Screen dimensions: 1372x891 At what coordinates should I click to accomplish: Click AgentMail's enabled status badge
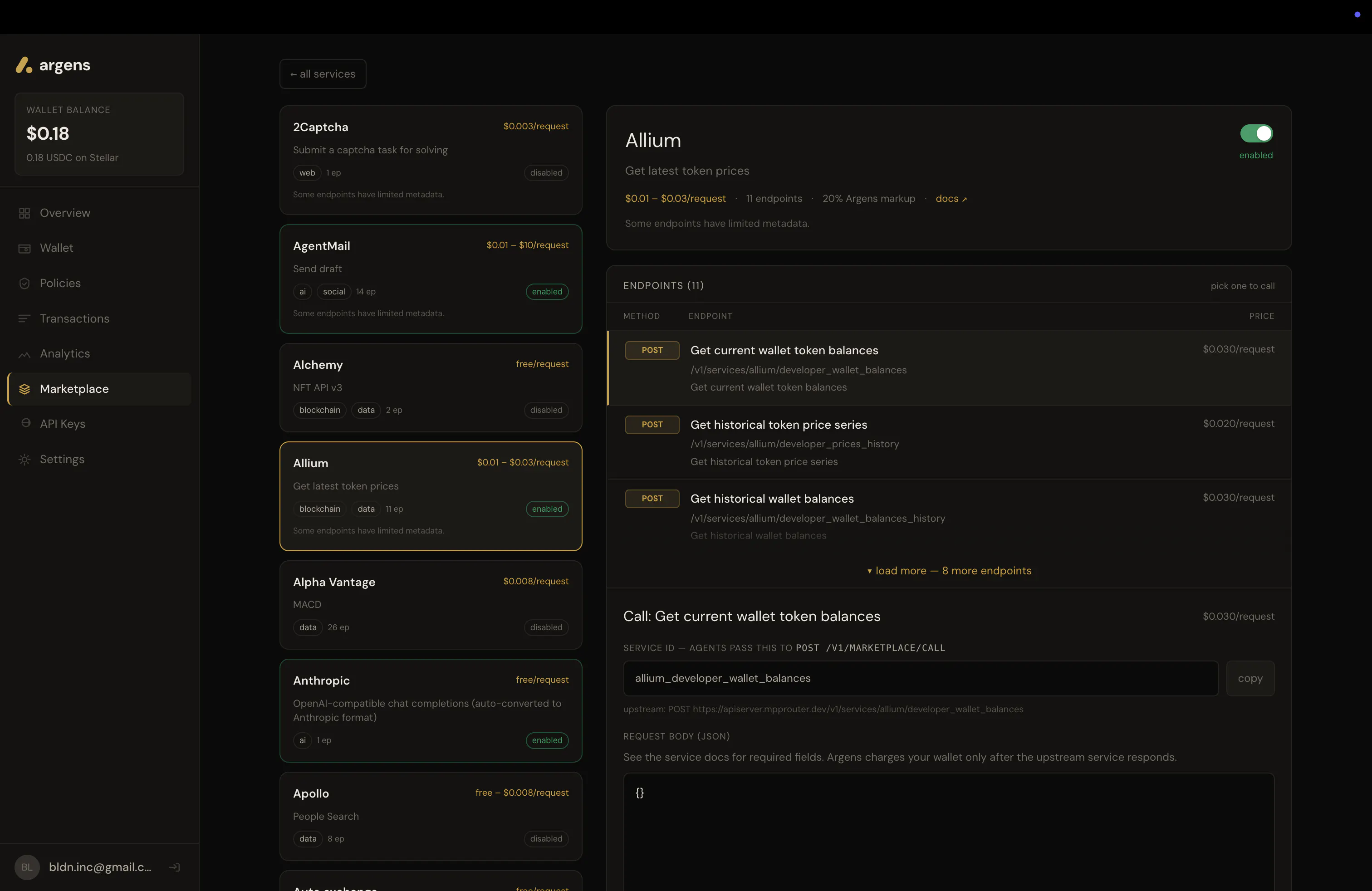click(x=547, y=292)
